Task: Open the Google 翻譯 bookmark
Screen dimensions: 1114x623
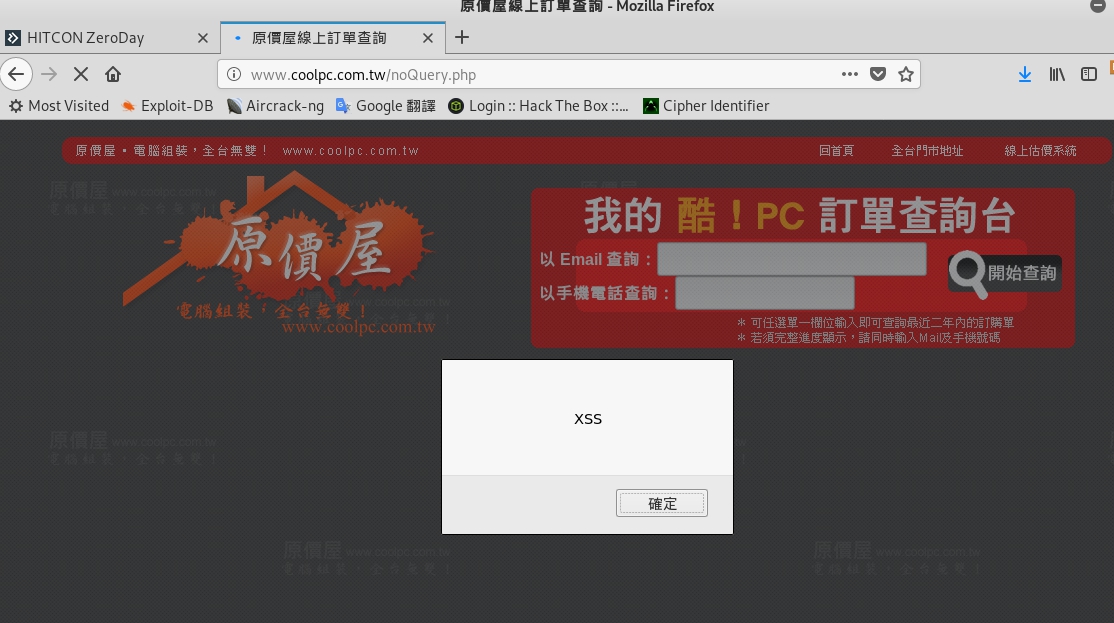Action: (x=386, y=106)
